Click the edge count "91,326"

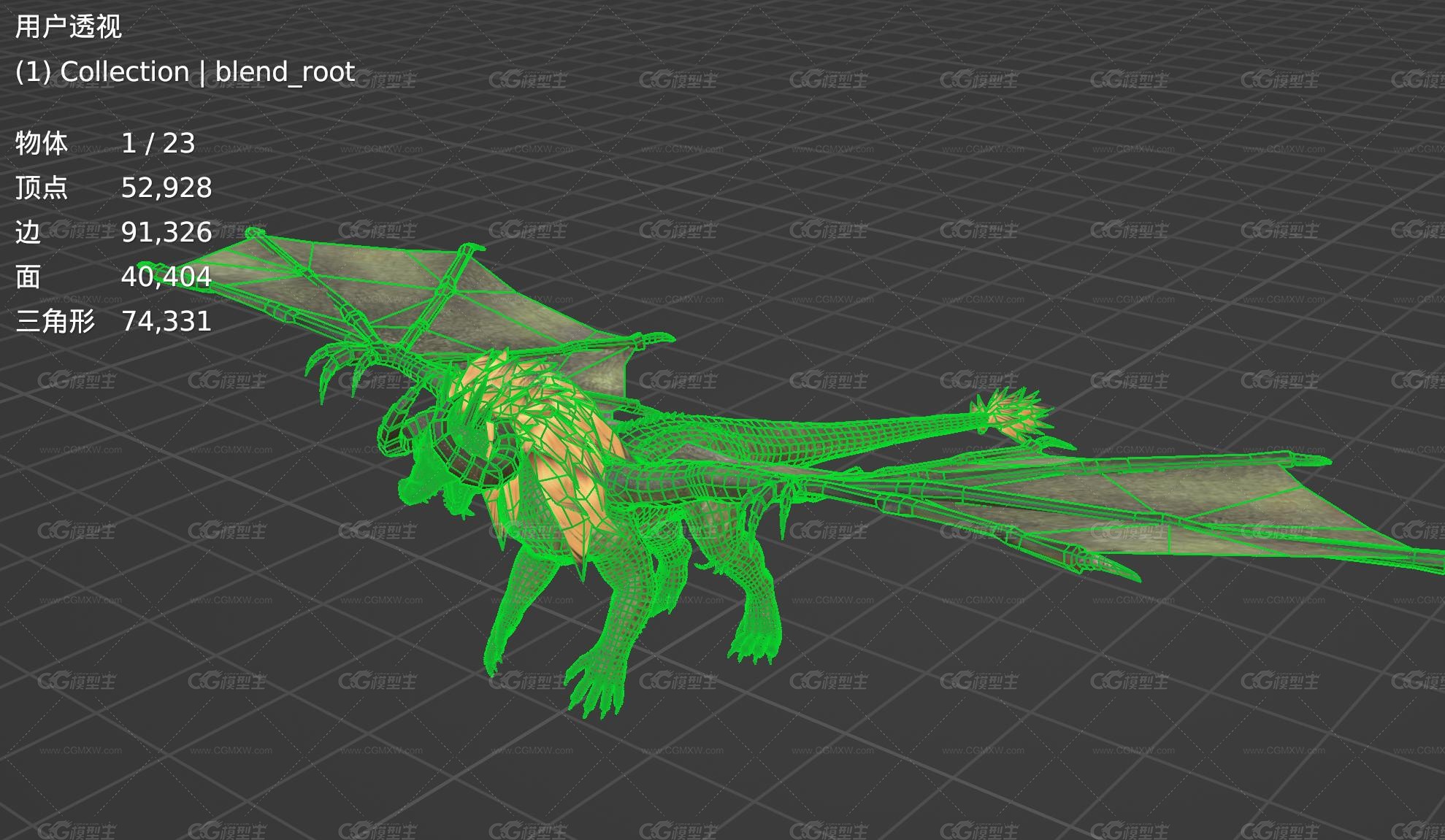[x=166, y=232]
